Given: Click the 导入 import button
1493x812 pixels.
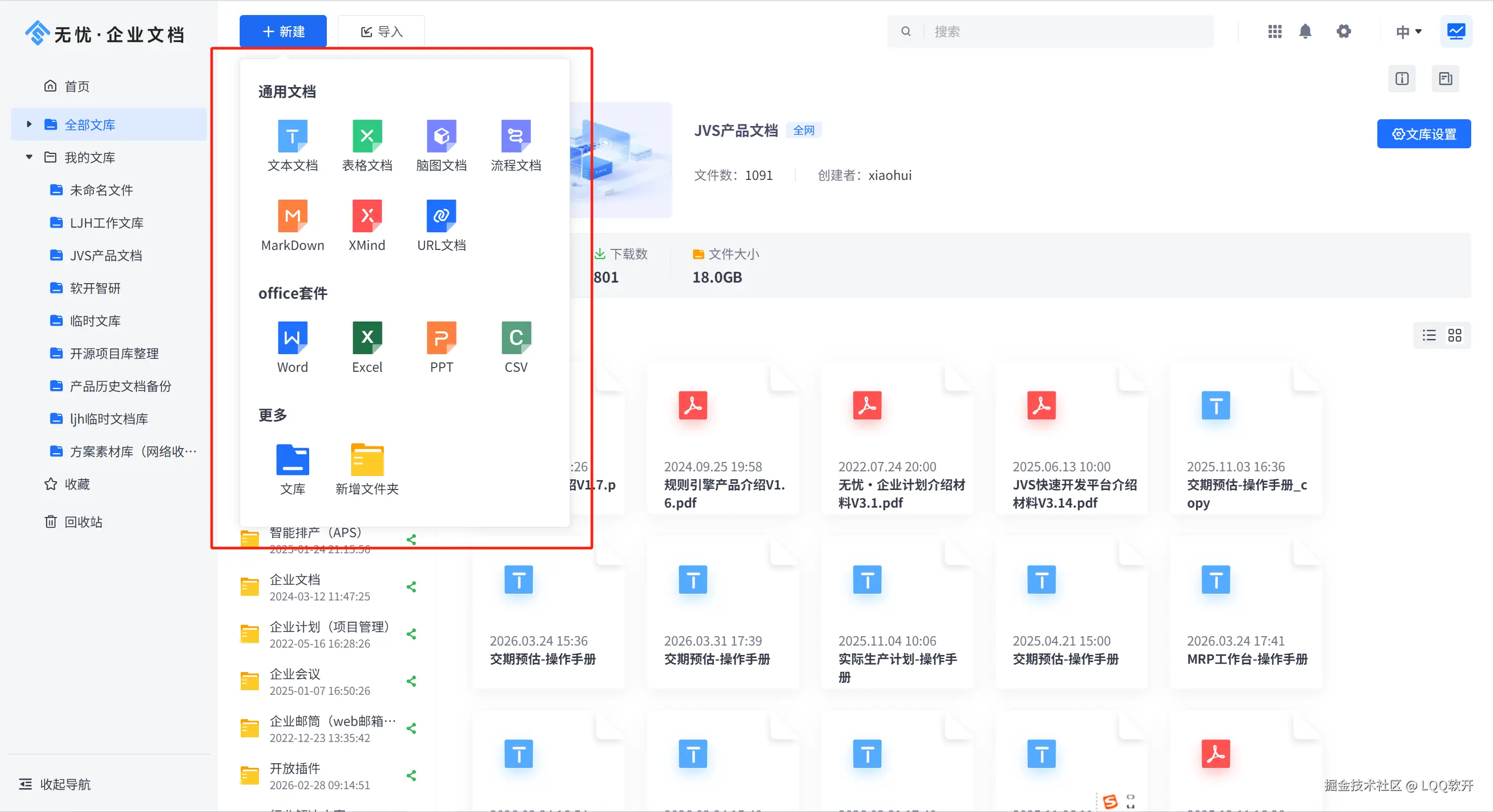Looking at the screenshot, I should tap(381, 32).
